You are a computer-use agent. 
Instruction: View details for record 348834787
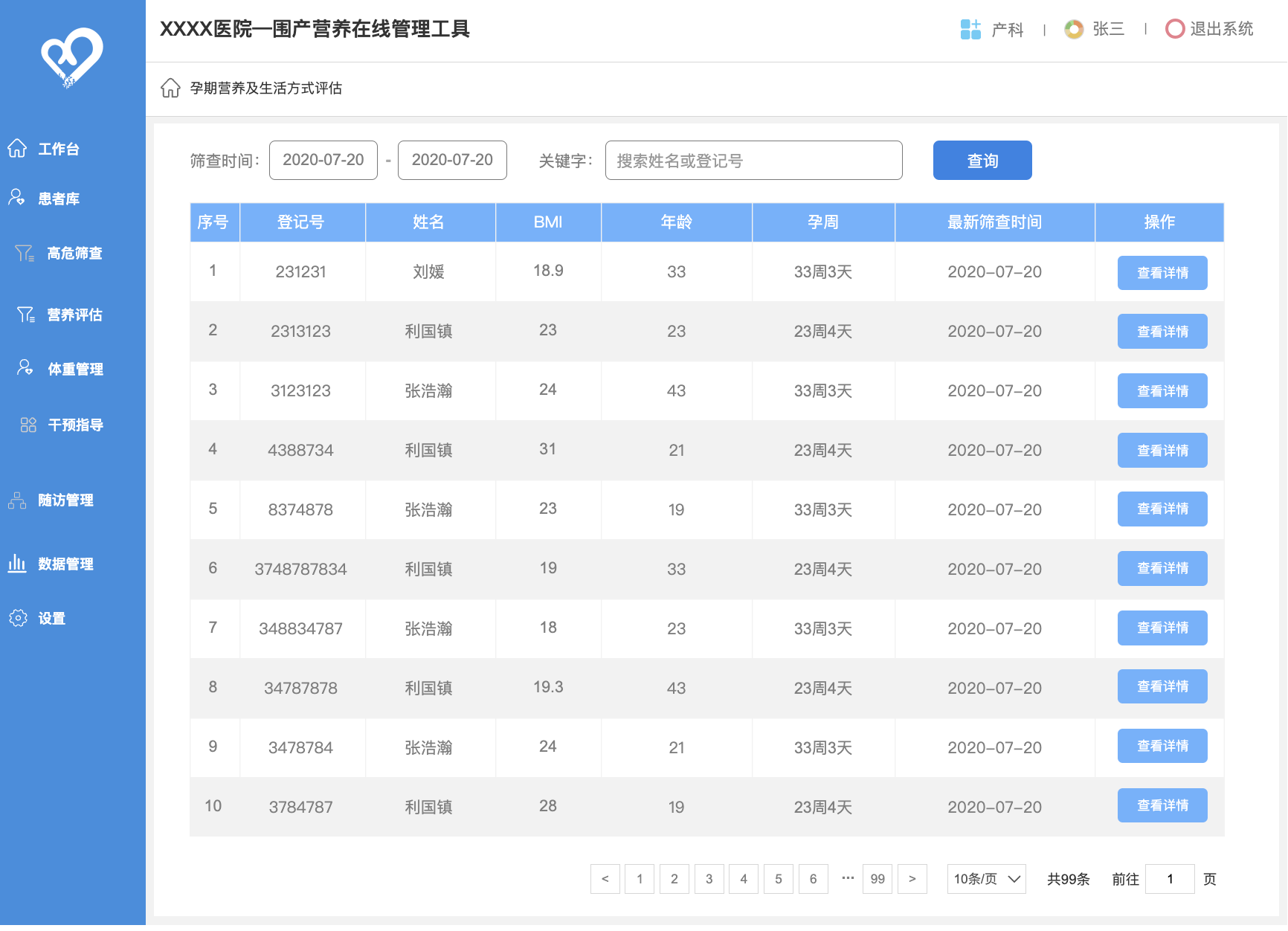(1162, 628)
